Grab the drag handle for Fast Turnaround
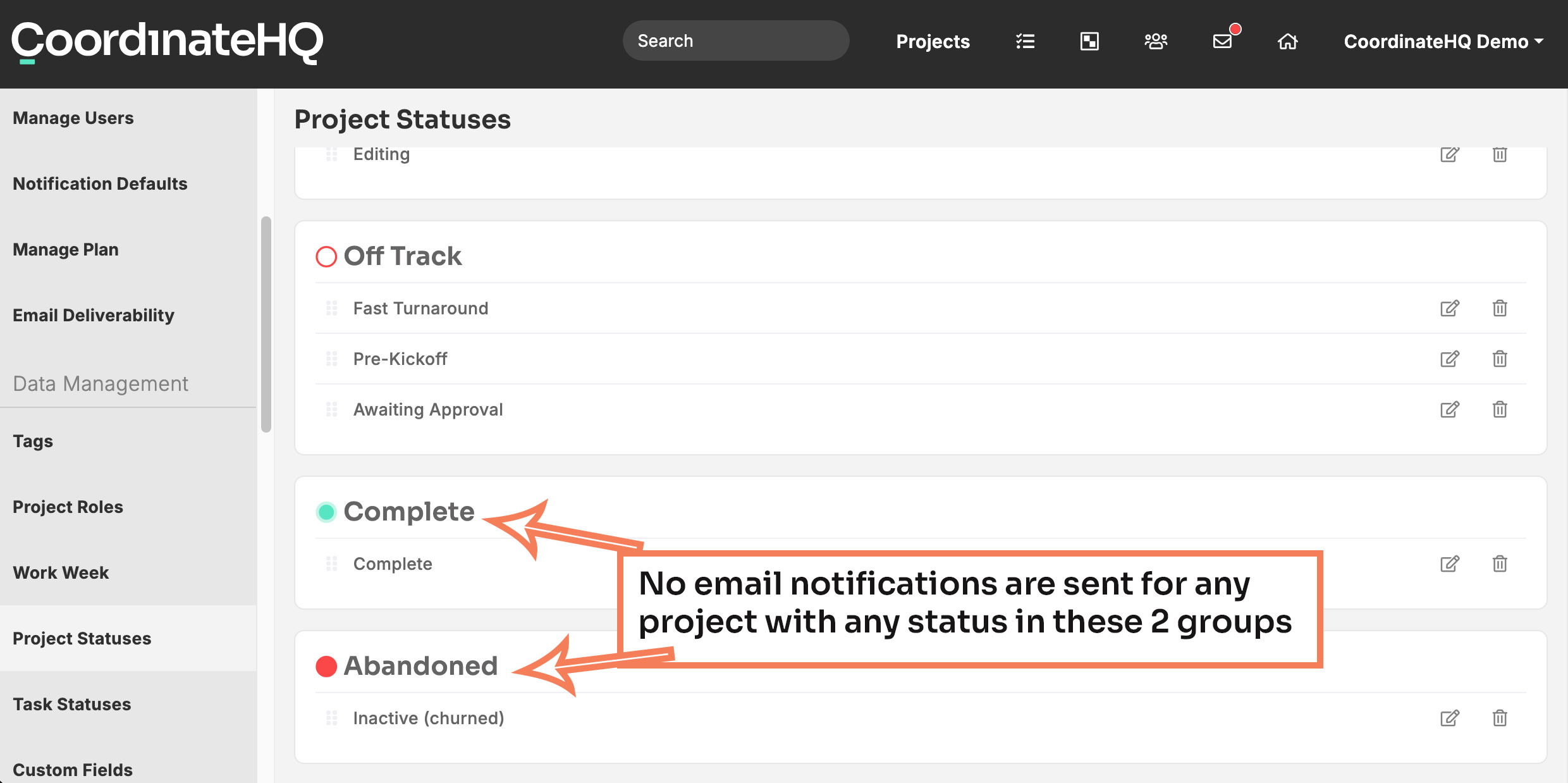 click(331, 308)
